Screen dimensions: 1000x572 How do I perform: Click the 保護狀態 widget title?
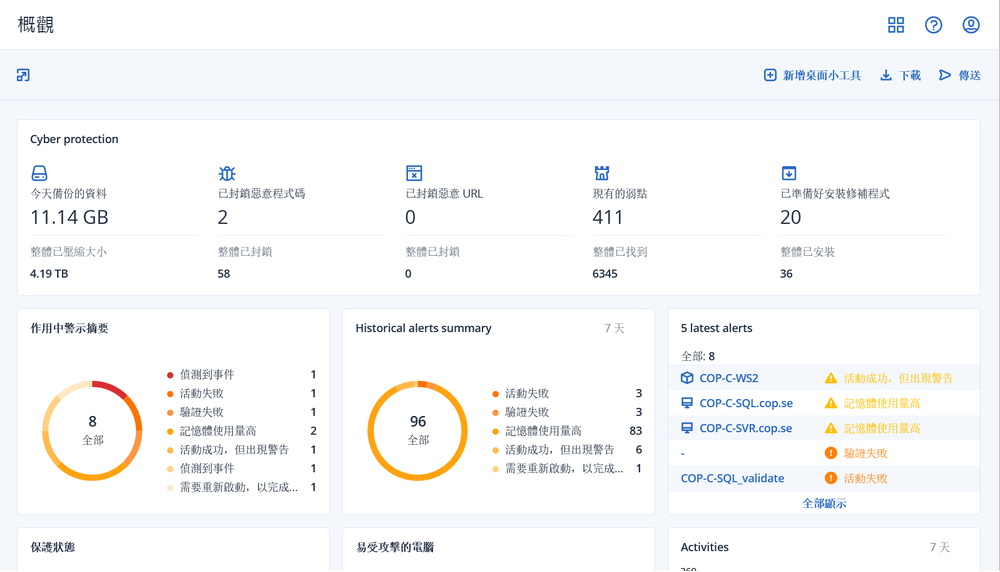pos(53,547)
